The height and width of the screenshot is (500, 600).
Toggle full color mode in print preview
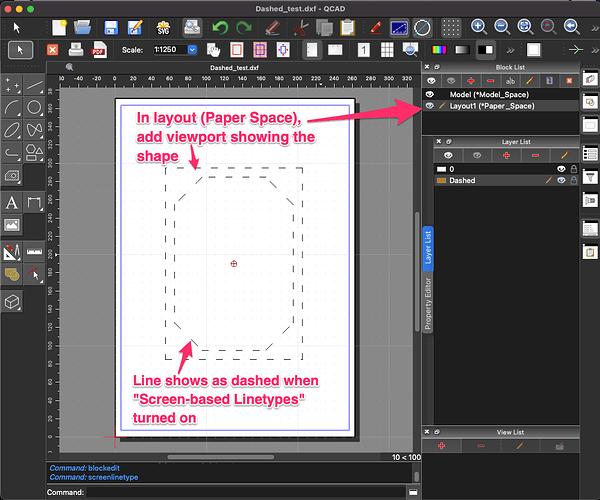tap(439, 50)
